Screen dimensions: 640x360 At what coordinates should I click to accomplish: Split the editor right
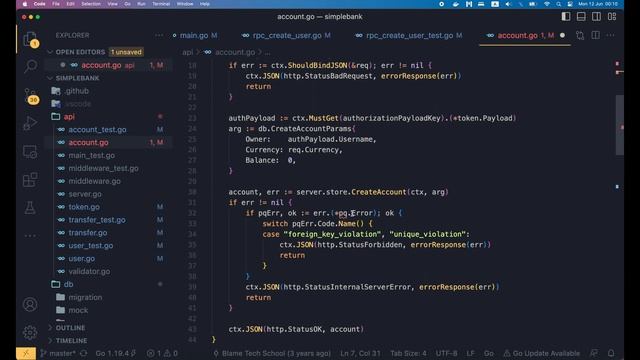pos(596,36)
